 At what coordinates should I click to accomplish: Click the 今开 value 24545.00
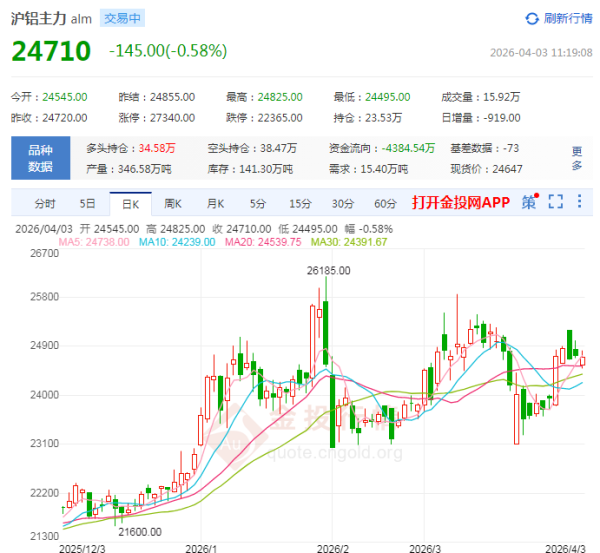click(x=65, y=97)
